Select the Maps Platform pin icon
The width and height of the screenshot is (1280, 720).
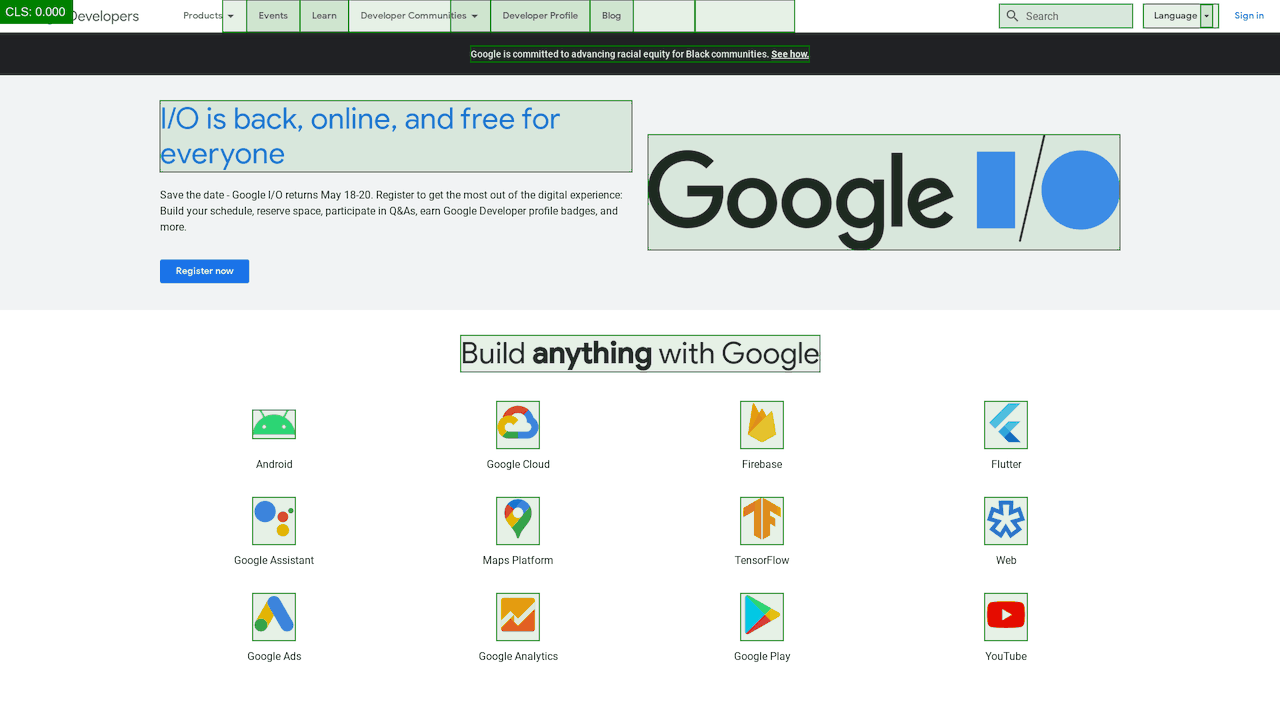[517, 520]
